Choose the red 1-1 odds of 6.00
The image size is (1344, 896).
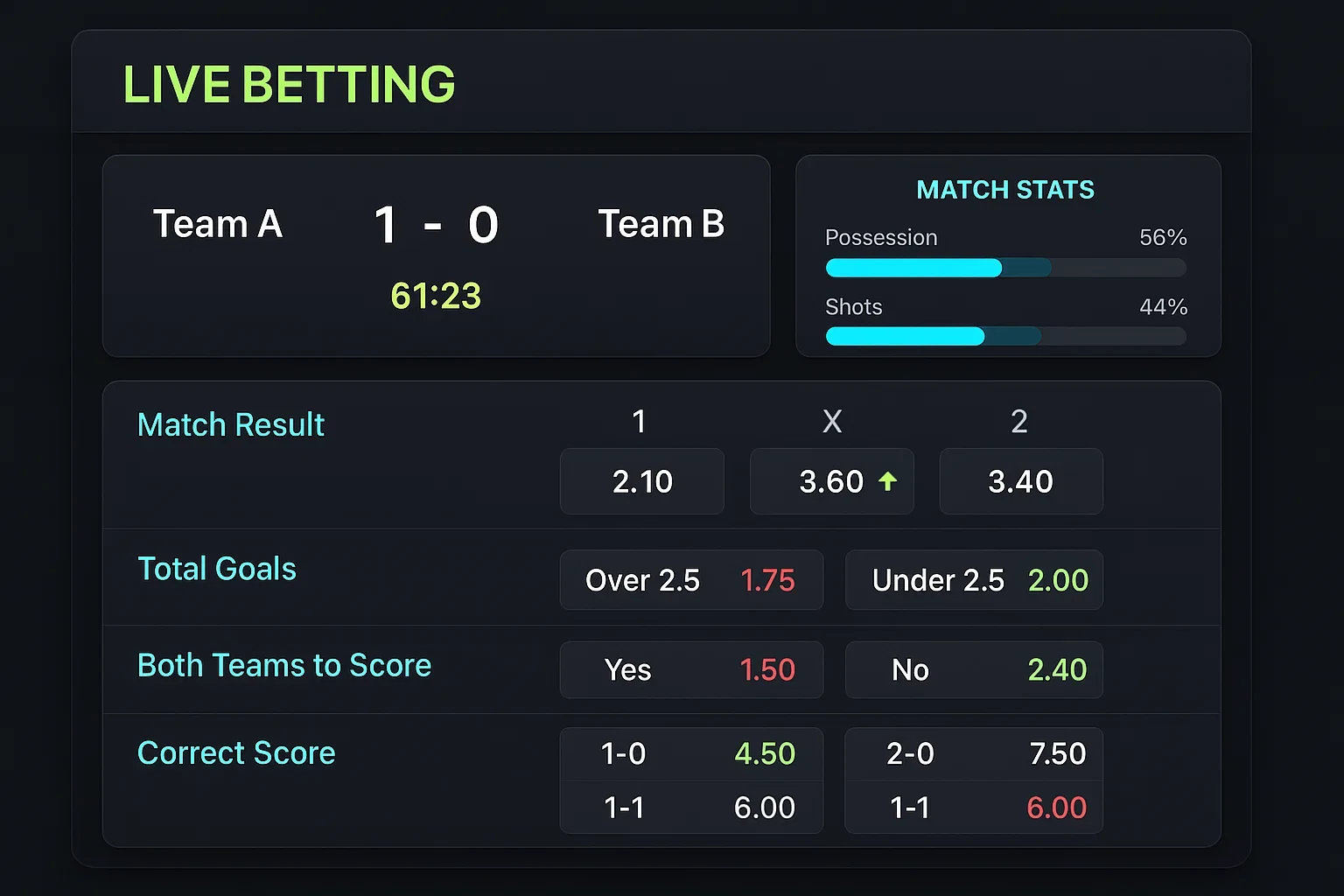973,807
